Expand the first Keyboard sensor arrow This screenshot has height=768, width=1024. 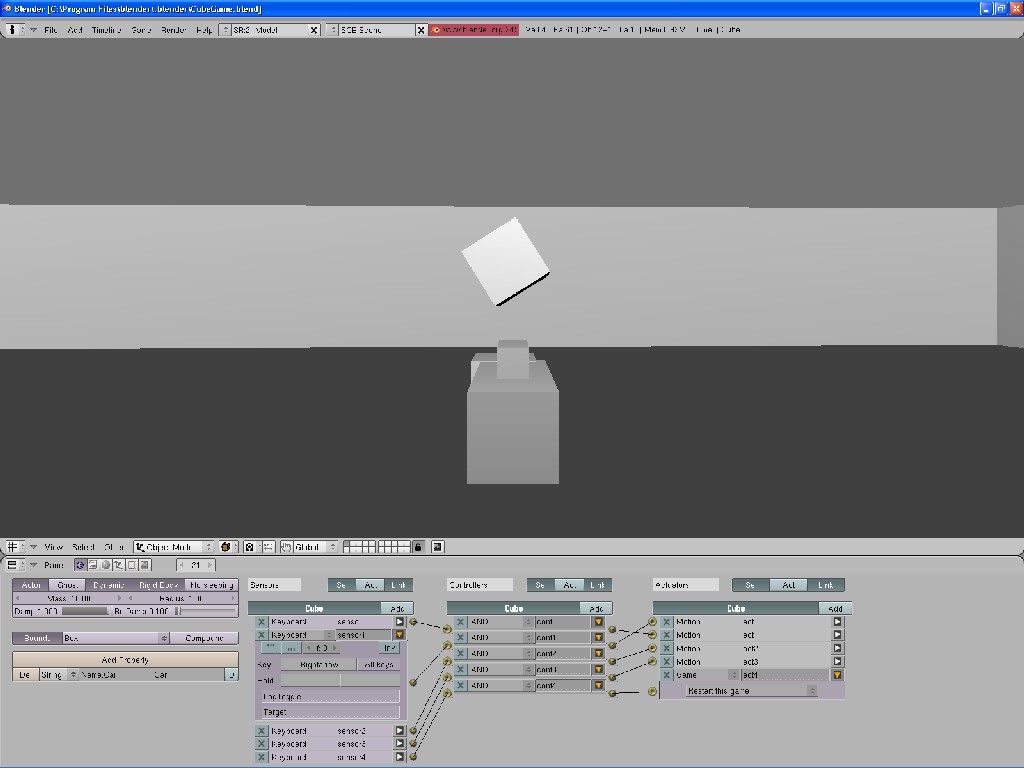(400, 622)
